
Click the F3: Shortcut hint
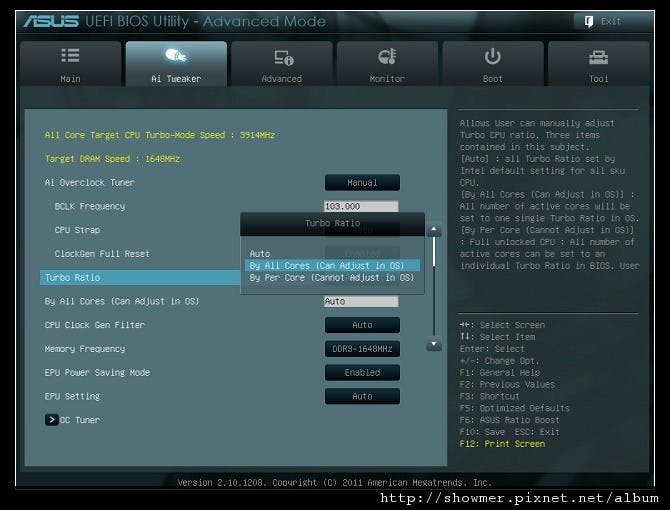(489, 396)
